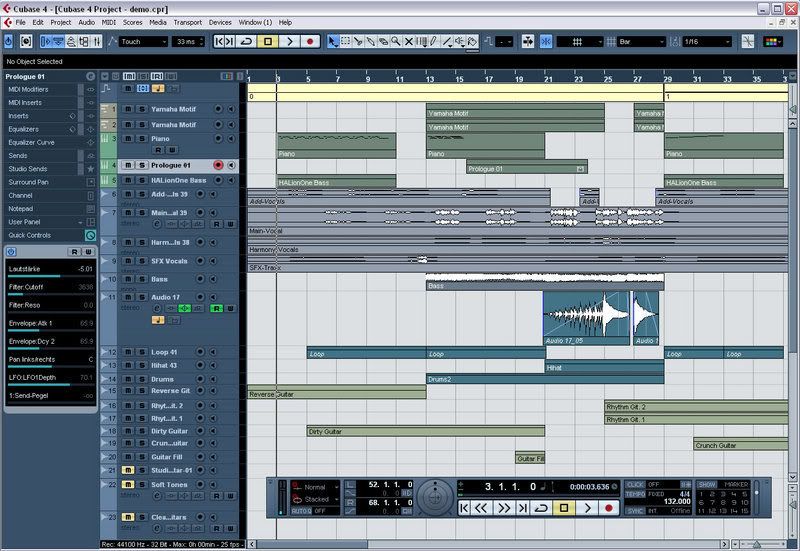The height and width of the screenshot is (551, 800).
Task: Open the snap type dropdown
Action: 580,41
